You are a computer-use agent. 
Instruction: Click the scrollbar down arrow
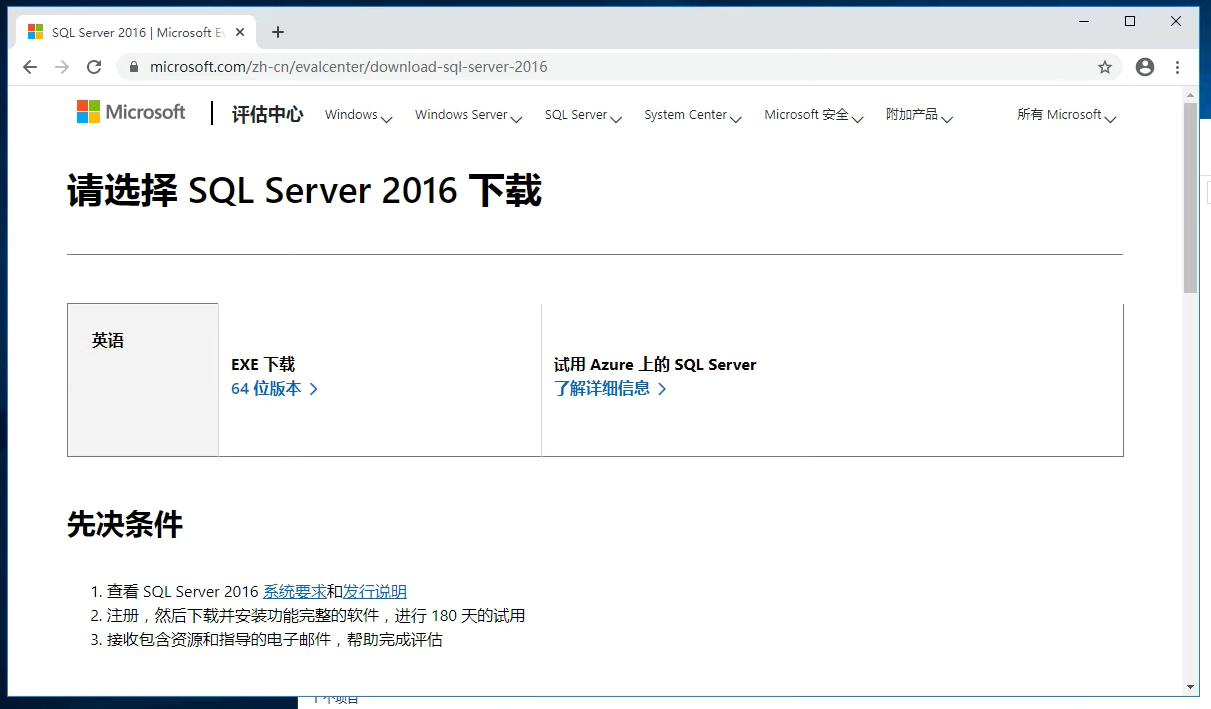(x=1190, y=687)
